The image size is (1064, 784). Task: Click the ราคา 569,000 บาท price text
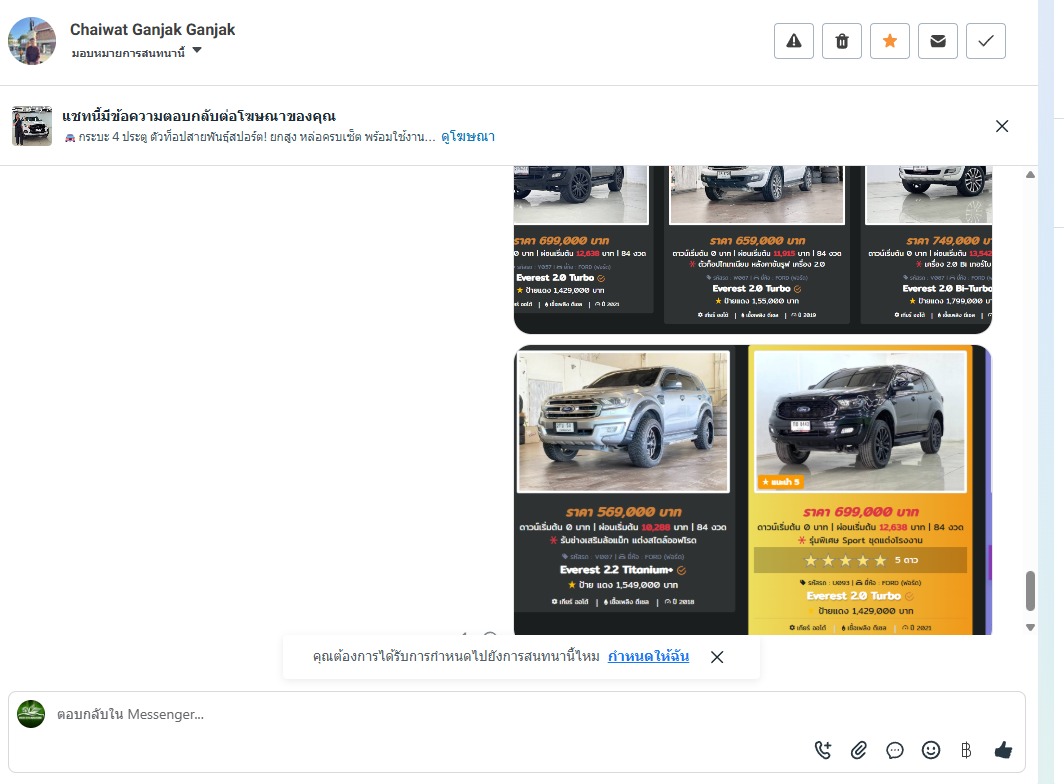point(624,512)
